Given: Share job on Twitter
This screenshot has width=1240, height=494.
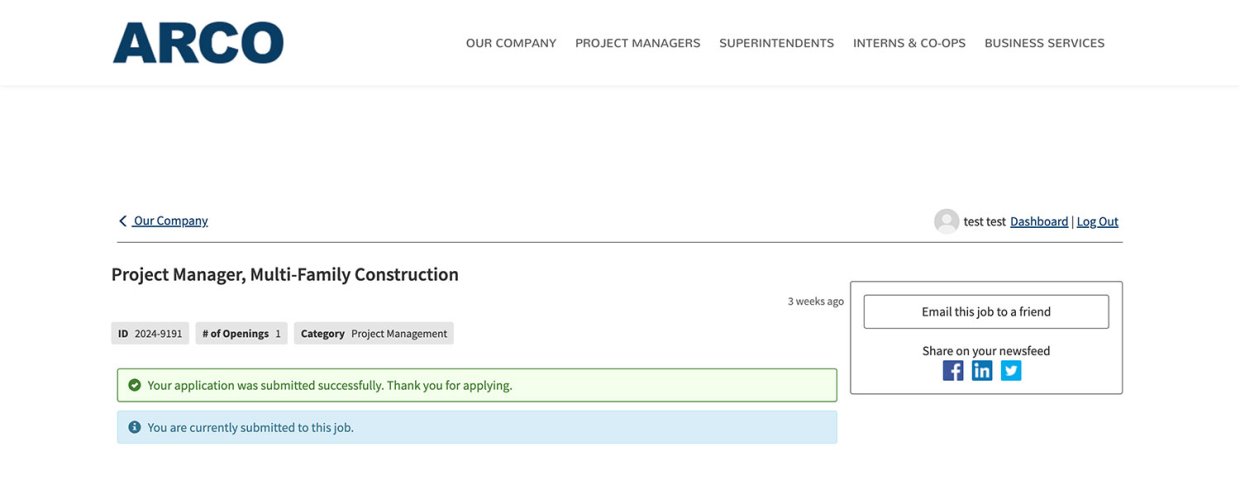Looking at the screenshot, I should point(1011,371).
